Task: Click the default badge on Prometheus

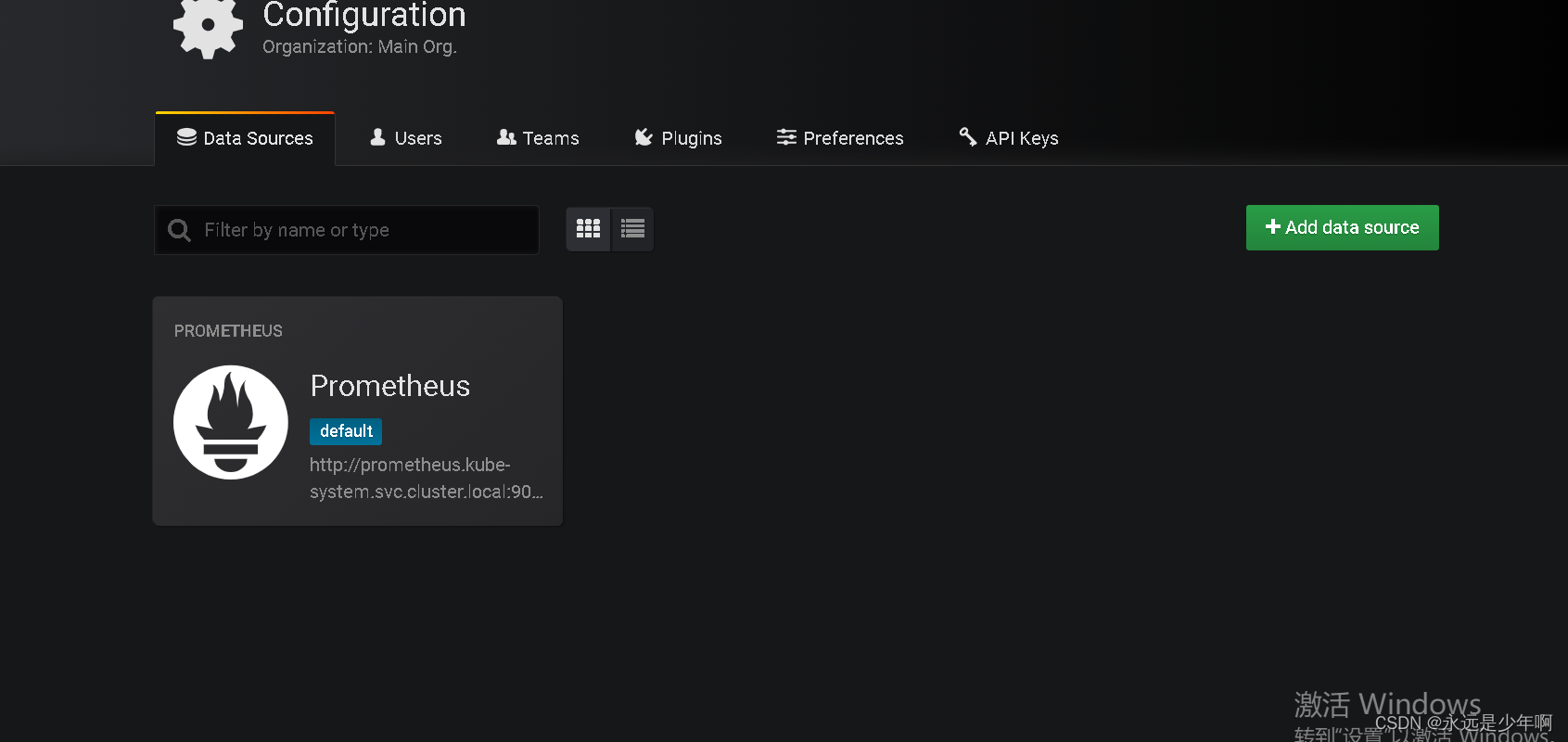Action: tap(346, 431)
